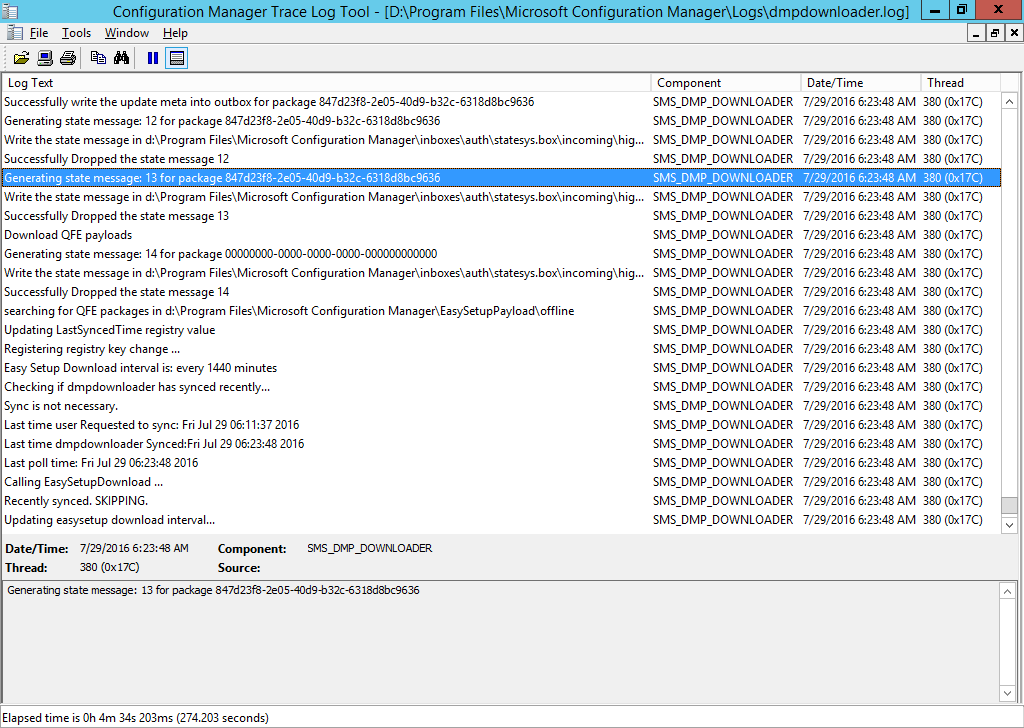Select row 'searching for QFE packages in'
This screenshot has height=728, width=1024.
501,311
